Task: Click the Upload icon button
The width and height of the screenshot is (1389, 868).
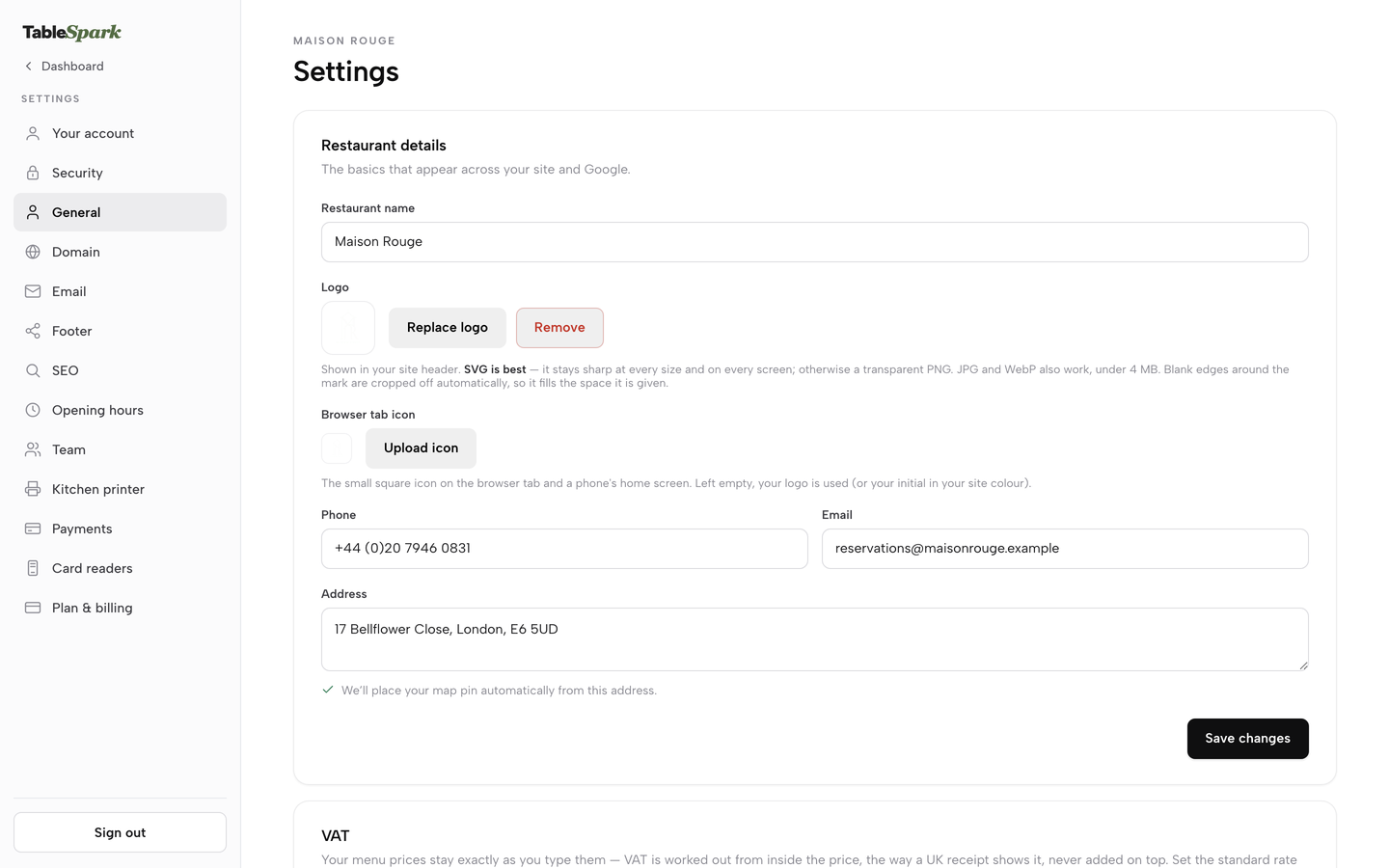Action: coord(421,448)
